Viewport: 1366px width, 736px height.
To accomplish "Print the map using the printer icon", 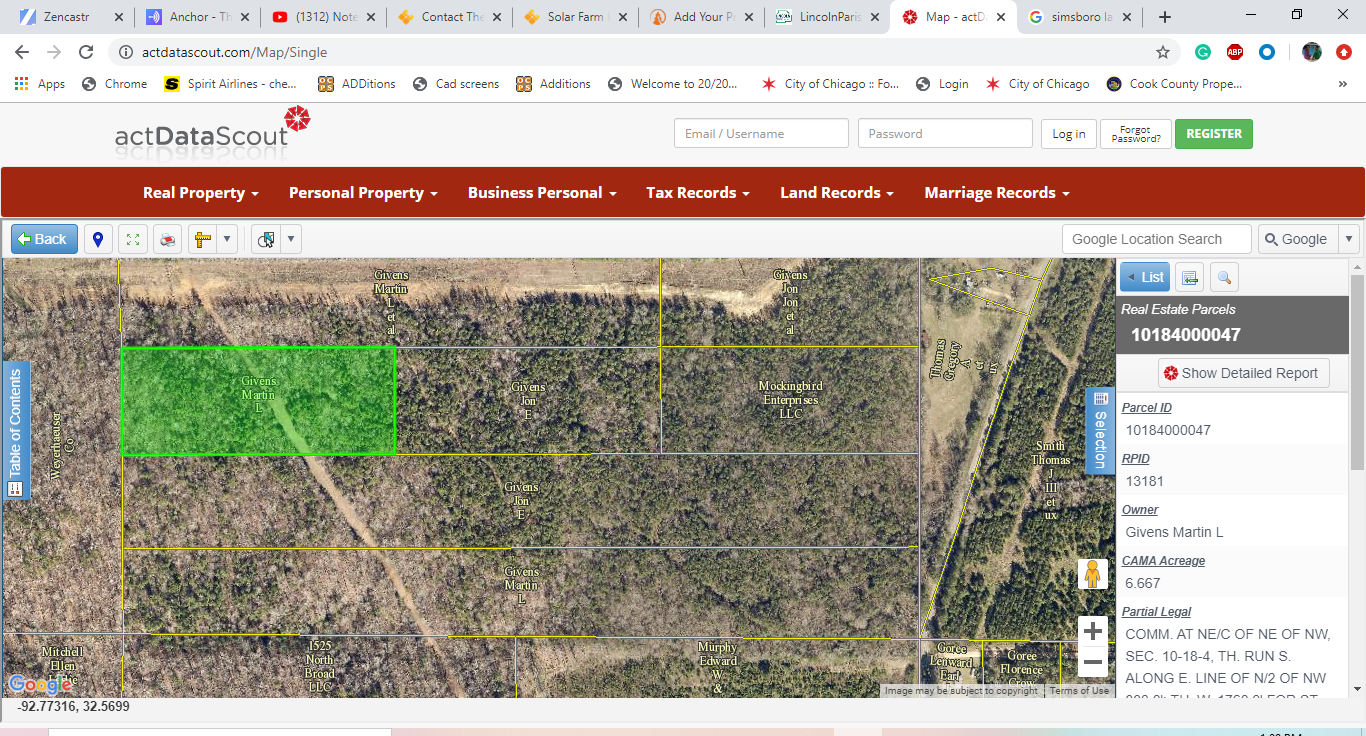I will click(168, 239).
